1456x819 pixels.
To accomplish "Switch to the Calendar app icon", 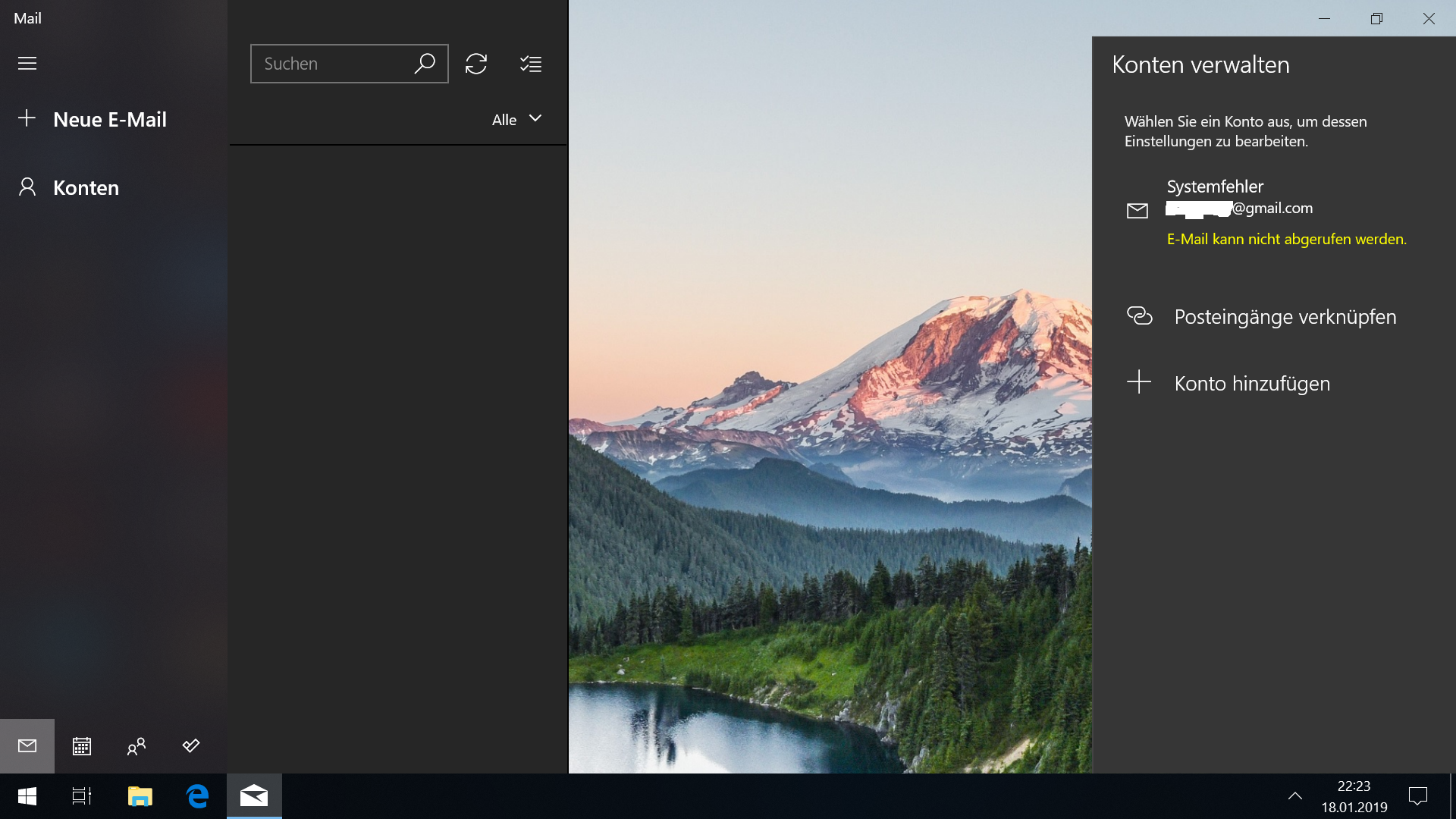I will click(x=82, y=746).
